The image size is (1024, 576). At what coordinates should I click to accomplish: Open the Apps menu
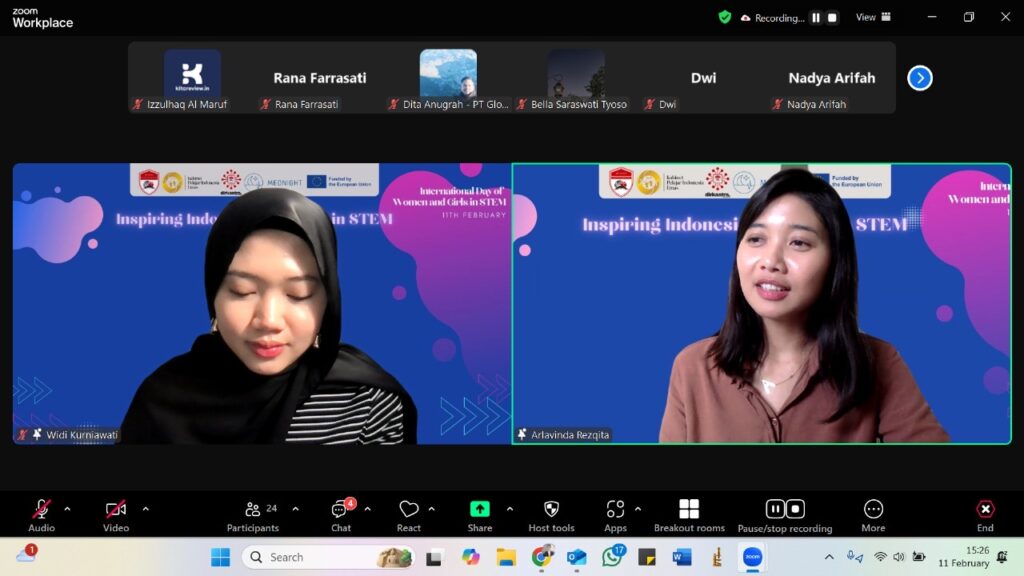(x=615, y=515)
